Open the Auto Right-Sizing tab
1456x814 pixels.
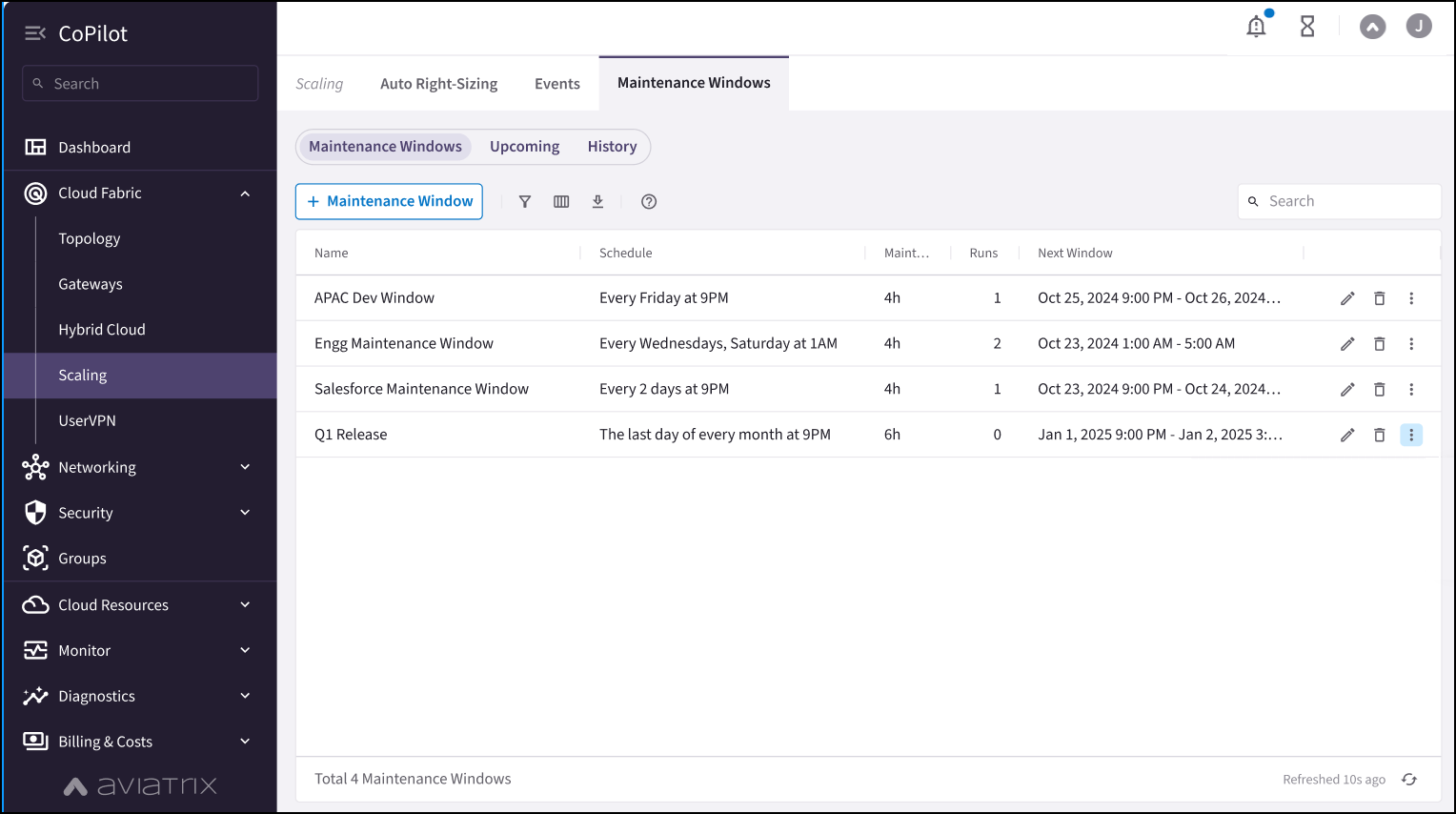click(438, 83)
